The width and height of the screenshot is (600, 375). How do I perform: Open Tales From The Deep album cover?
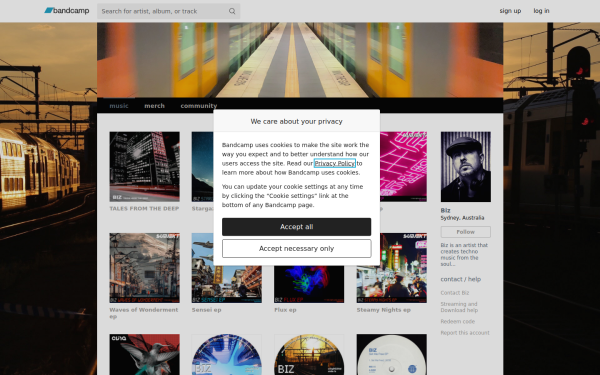pyautogui.click(x=144, y=167)
